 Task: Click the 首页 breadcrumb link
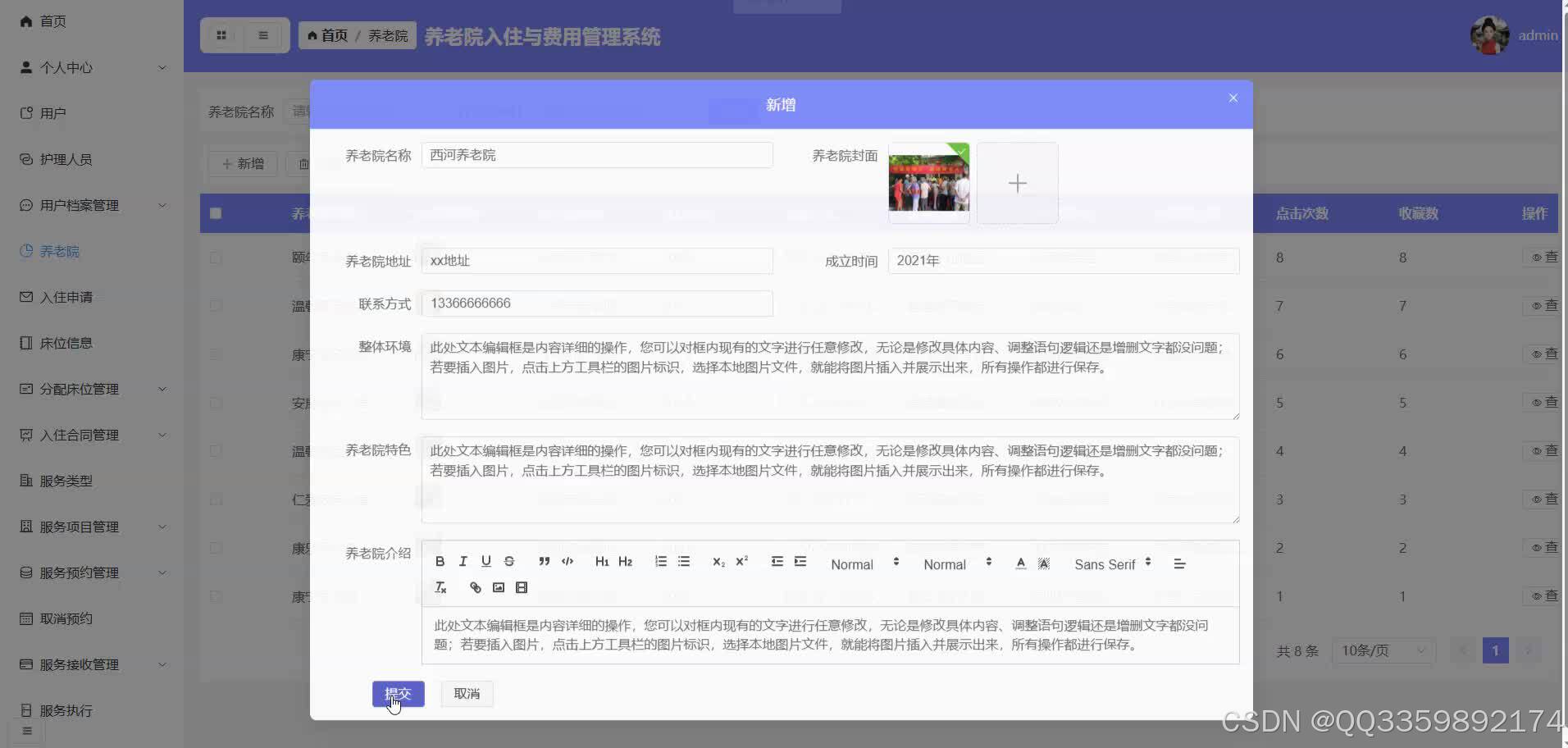327,35
